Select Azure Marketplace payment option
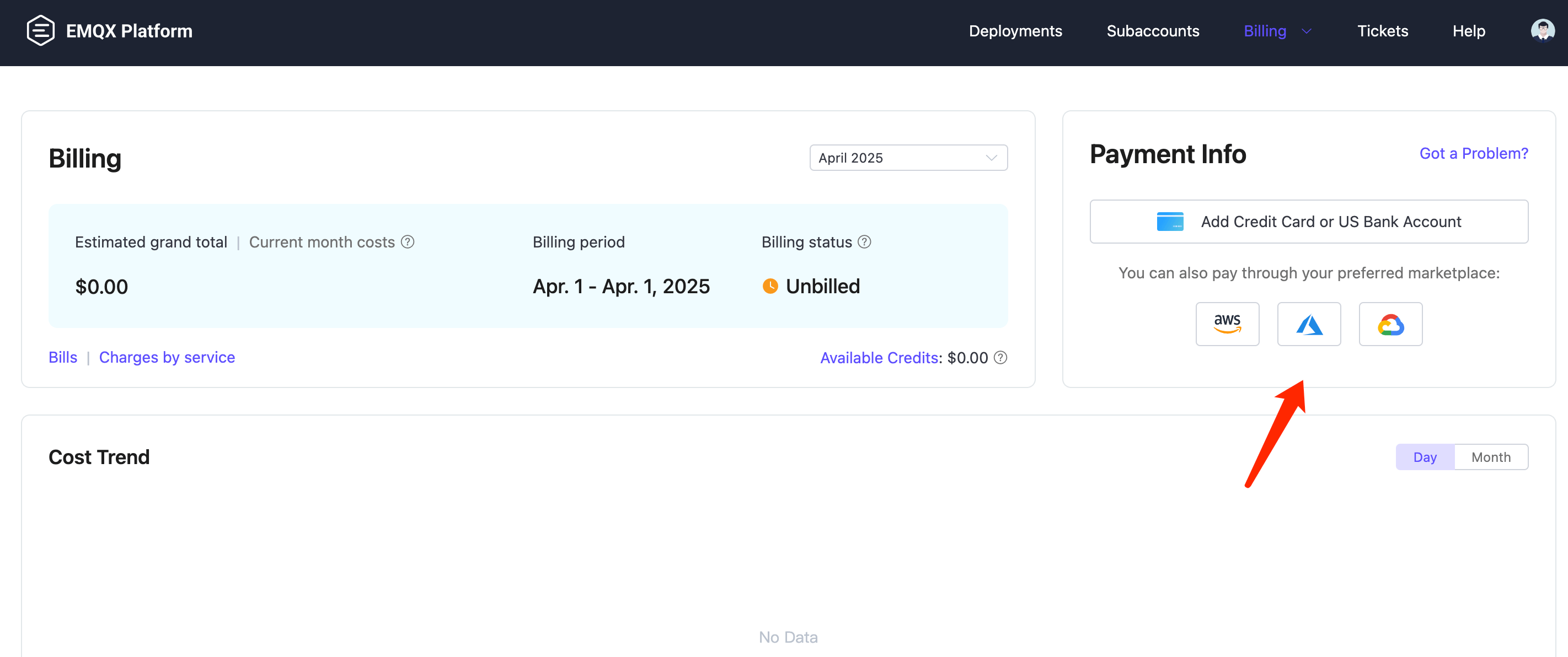 click(1309, 324)
